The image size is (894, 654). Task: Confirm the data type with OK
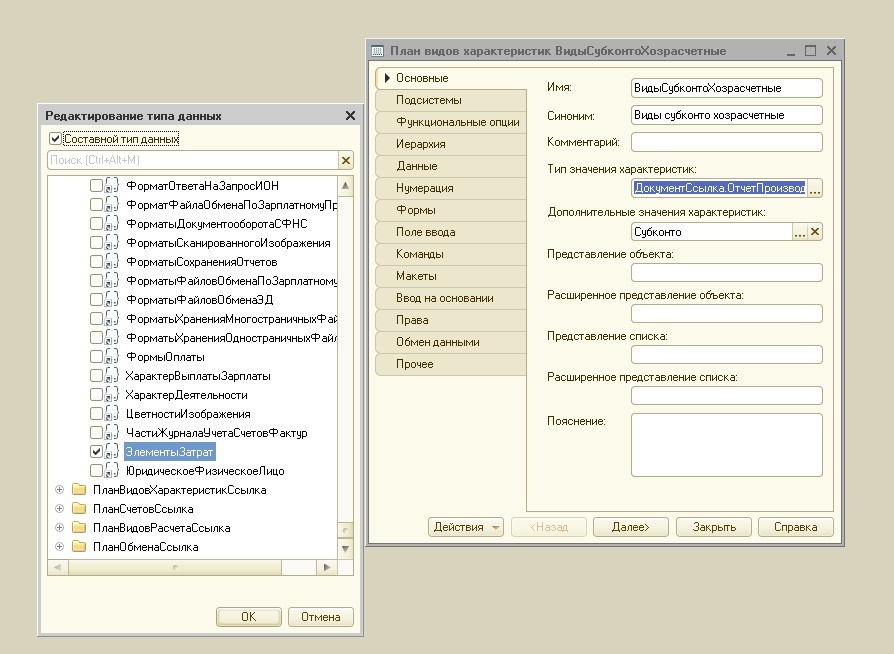coord(249,617)
